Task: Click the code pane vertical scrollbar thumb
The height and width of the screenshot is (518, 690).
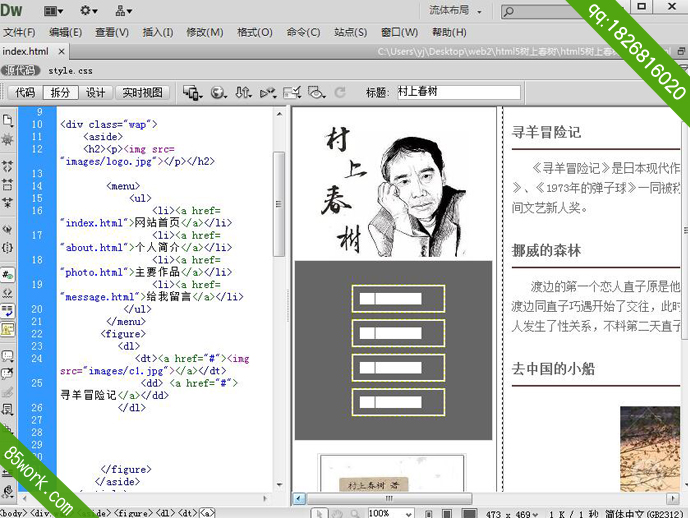Action: (278, 204)
